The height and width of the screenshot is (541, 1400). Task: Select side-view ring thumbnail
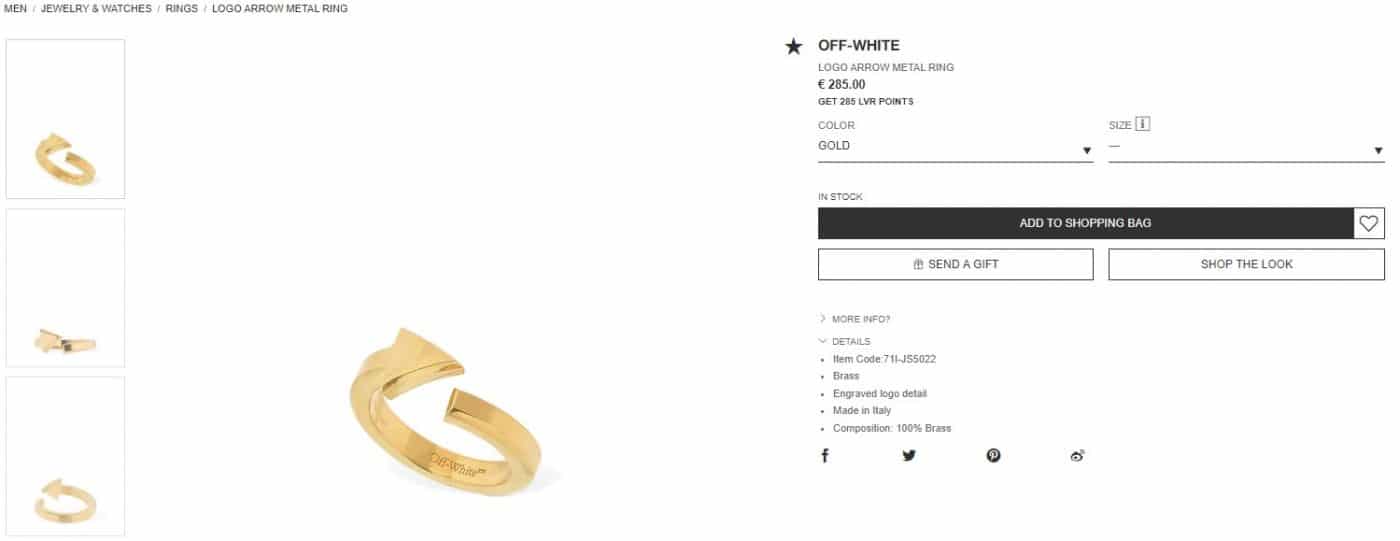65,288
